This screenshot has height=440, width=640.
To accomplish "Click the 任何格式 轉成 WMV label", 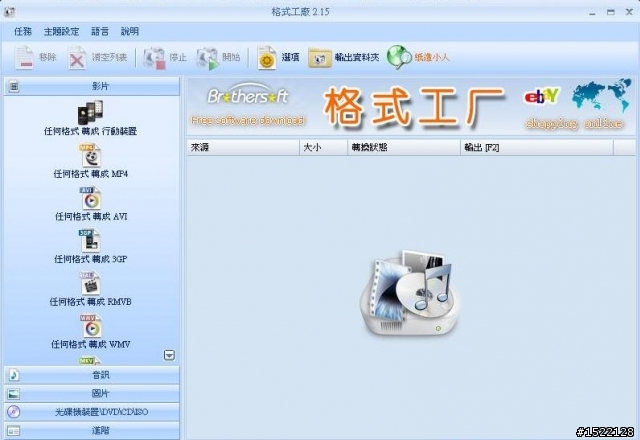I will click(91, 344).
